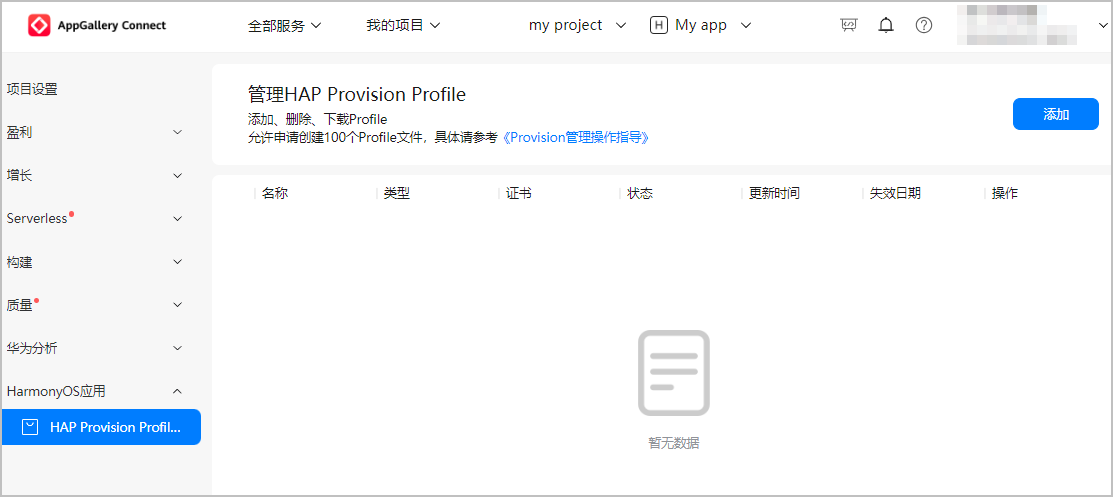Click the 更新时间 column header

click(x=774, y=193)
